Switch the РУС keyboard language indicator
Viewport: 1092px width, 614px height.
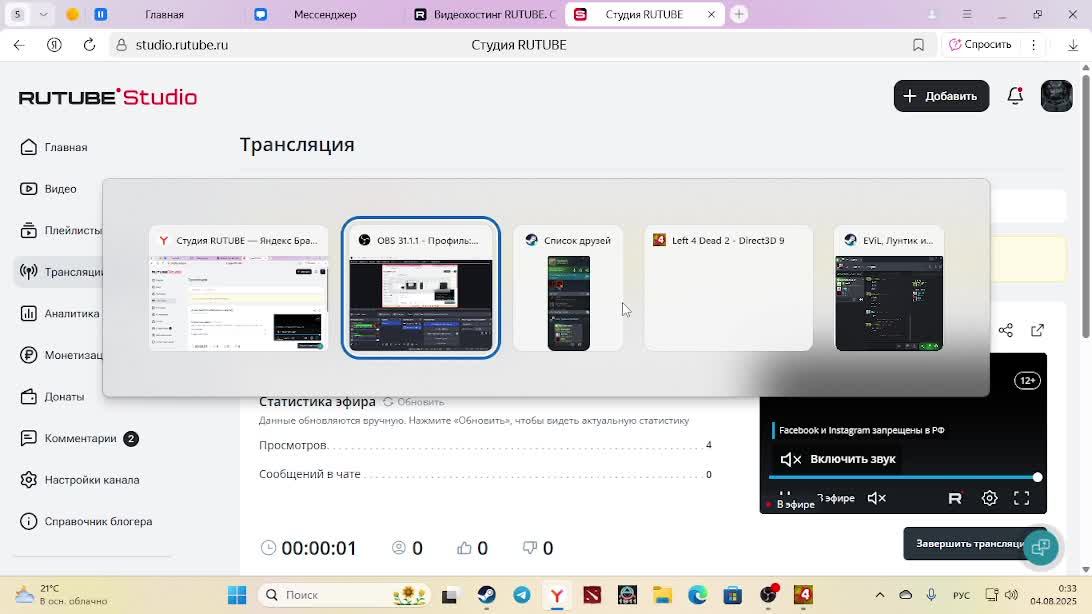click(961, 595)
